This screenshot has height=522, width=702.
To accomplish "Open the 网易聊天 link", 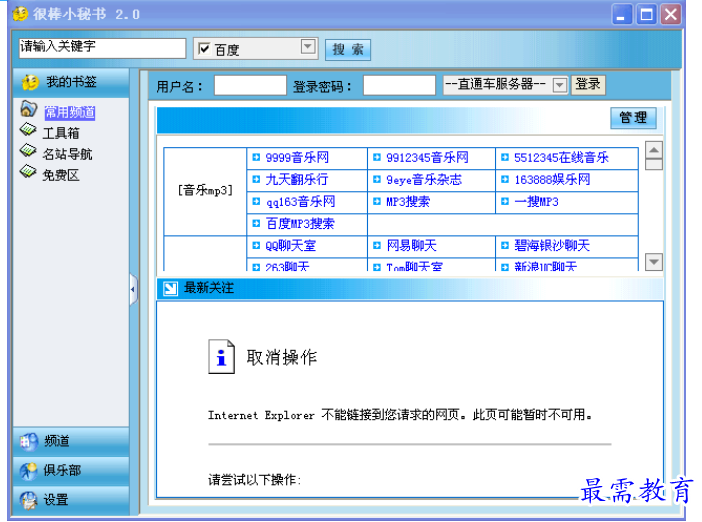I will point(411,246).
